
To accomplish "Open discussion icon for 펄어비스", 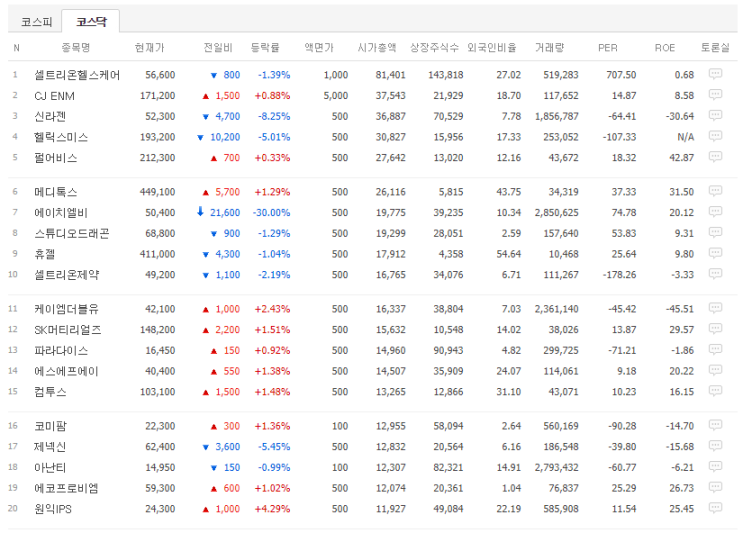I will (715, 157).
